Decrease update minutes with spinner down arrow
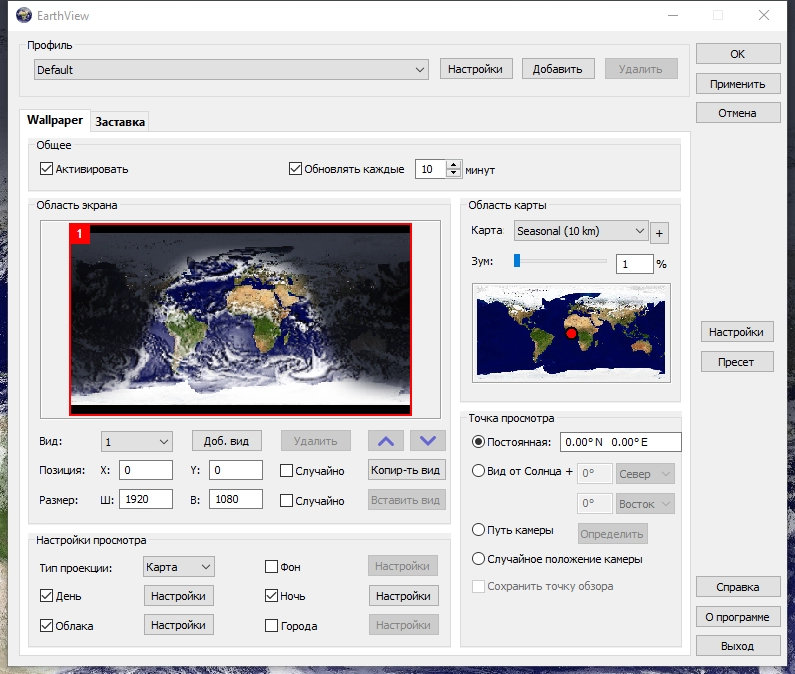Screen dimensions: 795x674 (453, 173)
